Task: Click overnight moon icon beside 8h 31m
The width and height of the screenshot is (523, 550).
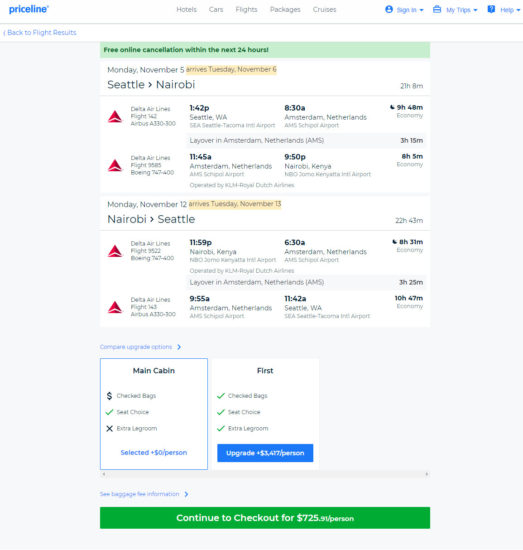Action: pos(394,242)
